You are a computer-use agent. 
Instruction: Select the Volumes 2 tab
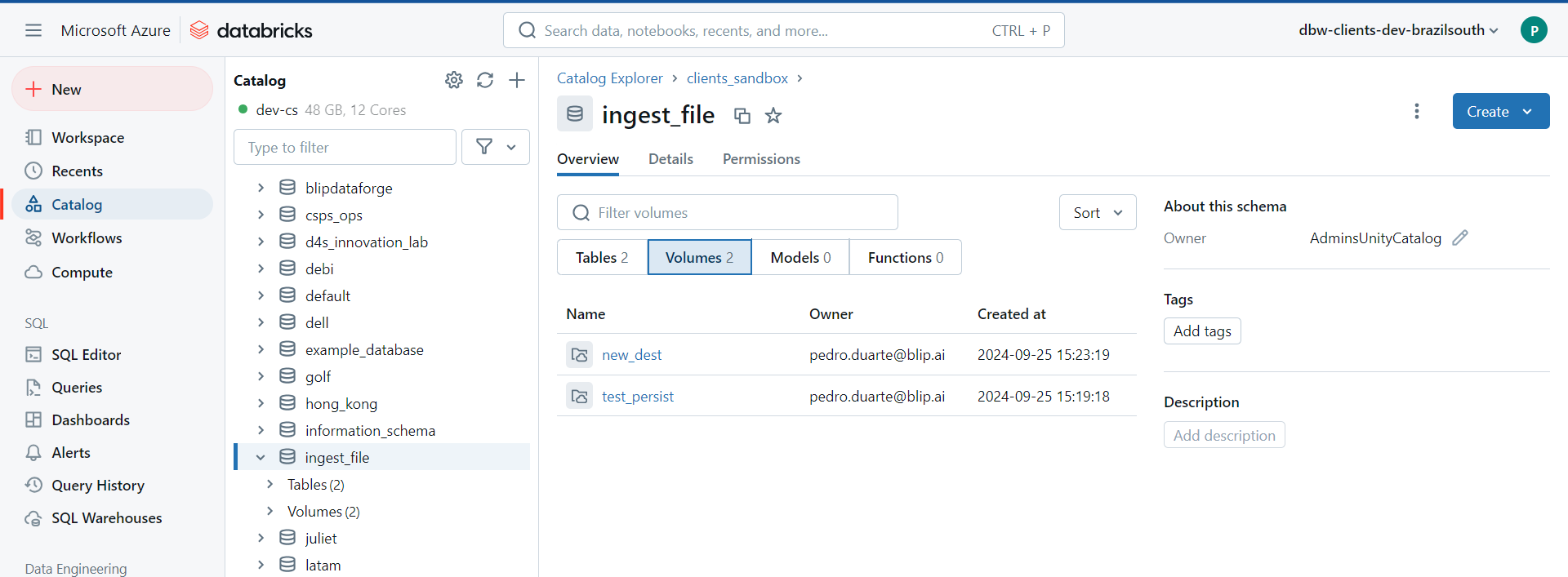click(700, 257)
